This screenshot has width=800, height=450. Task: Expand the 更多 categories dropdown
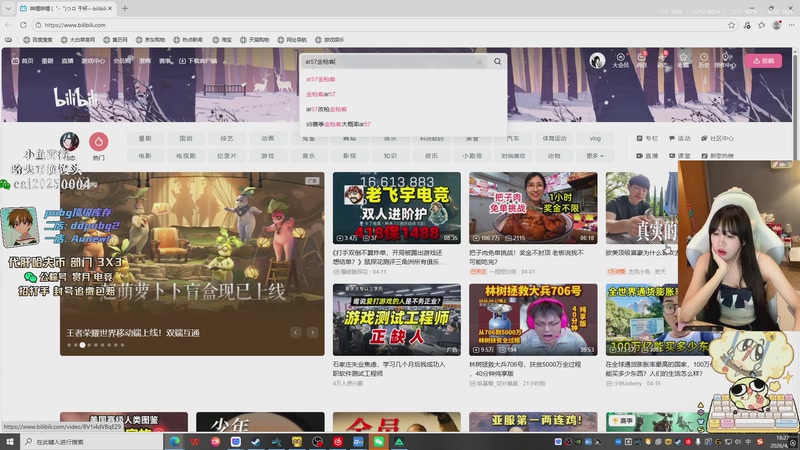[x=595, y=156]
